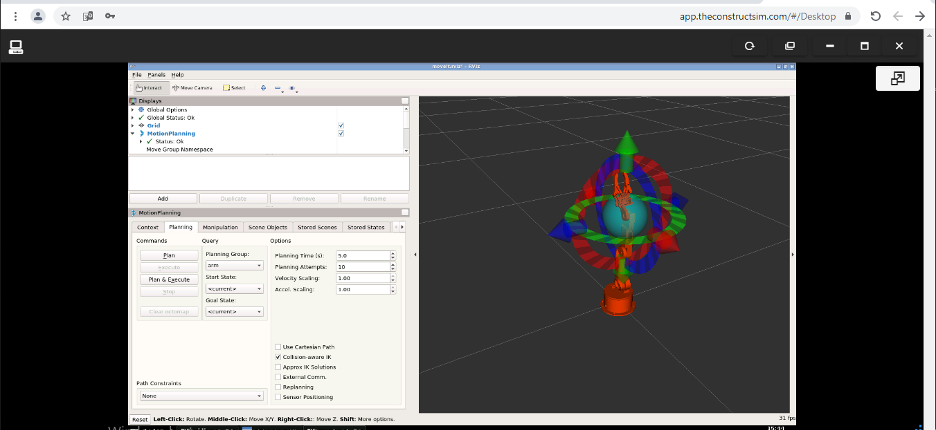Click the MotionPlanning display icon in tree

[x=141, y=133]
